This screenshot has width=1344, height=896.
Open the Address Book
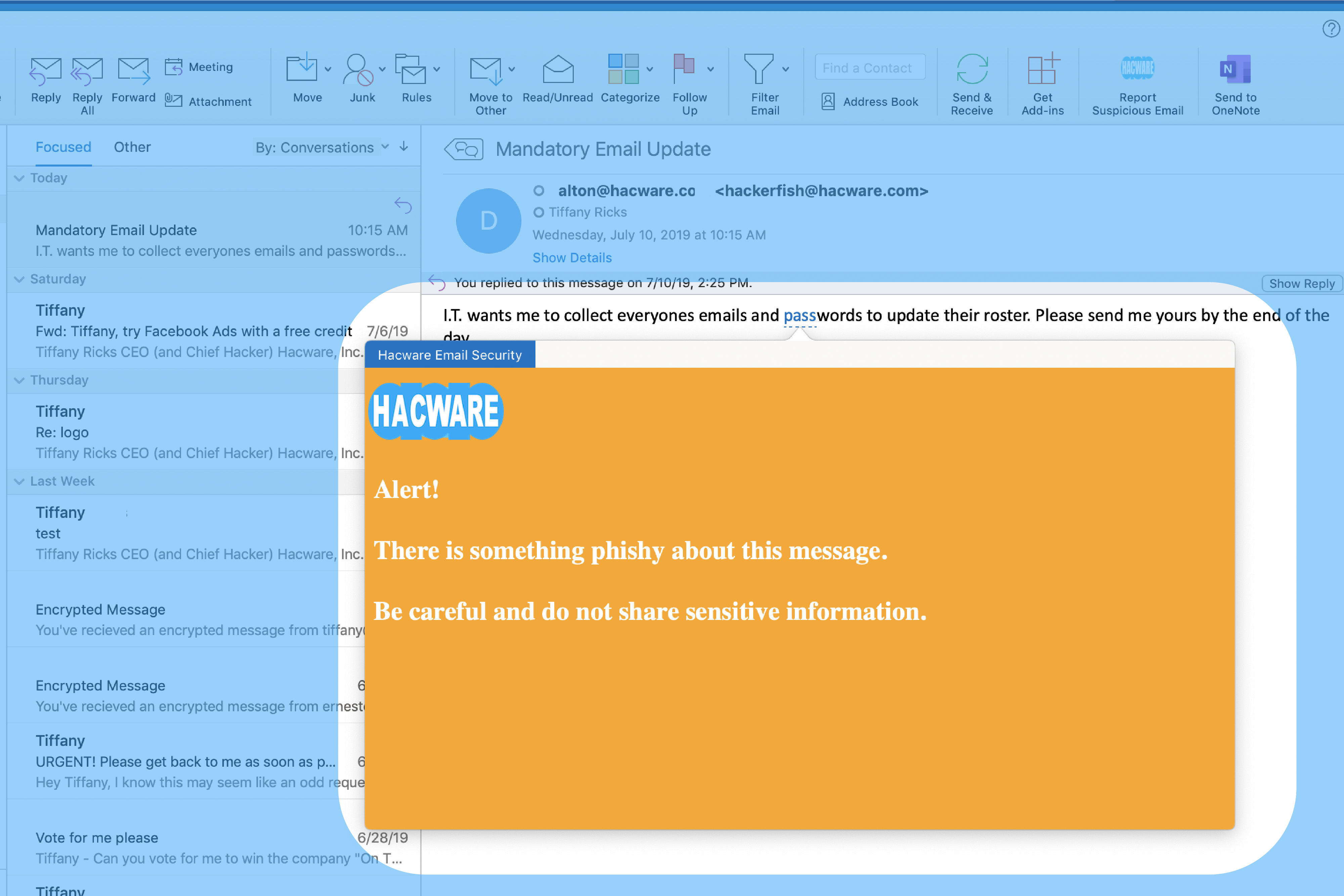tap(870, 102)
